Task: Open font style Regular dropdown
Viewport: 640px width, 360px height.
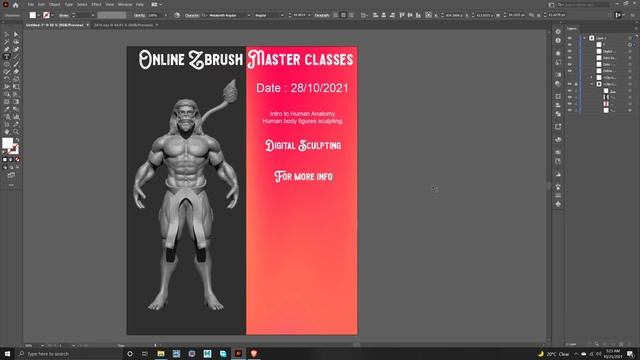Action: tap(282, 15)
